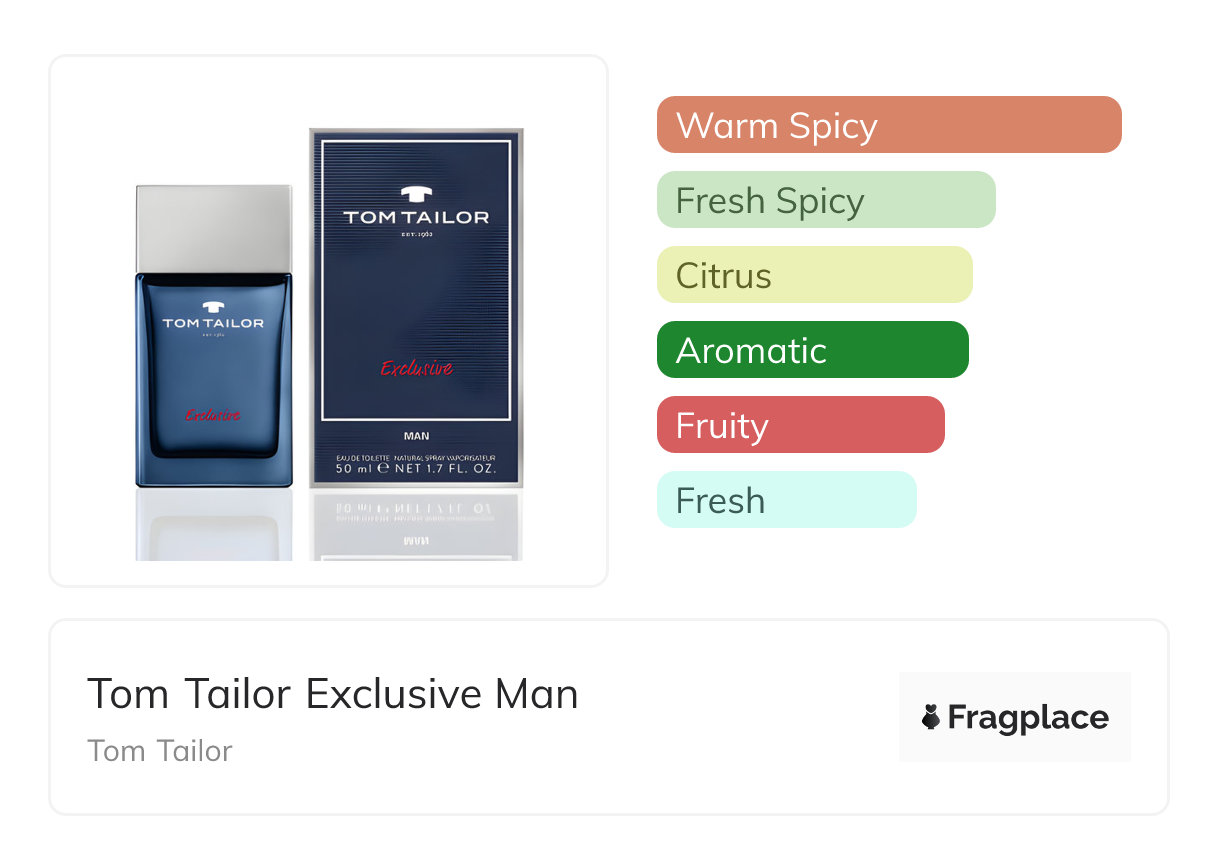Image resolution: width=1218 pixels, height=864 pixels.
Task: Click the Tom Tailor box logo emblem
Action: point(416,195)
